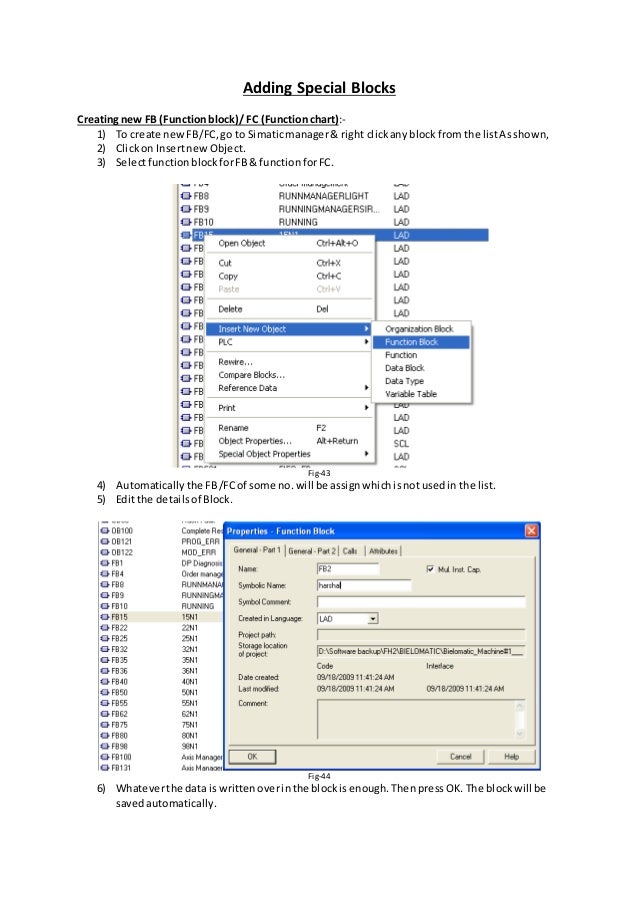Click MOD_ERR symbolic name in block list

(x=199, y=552)
